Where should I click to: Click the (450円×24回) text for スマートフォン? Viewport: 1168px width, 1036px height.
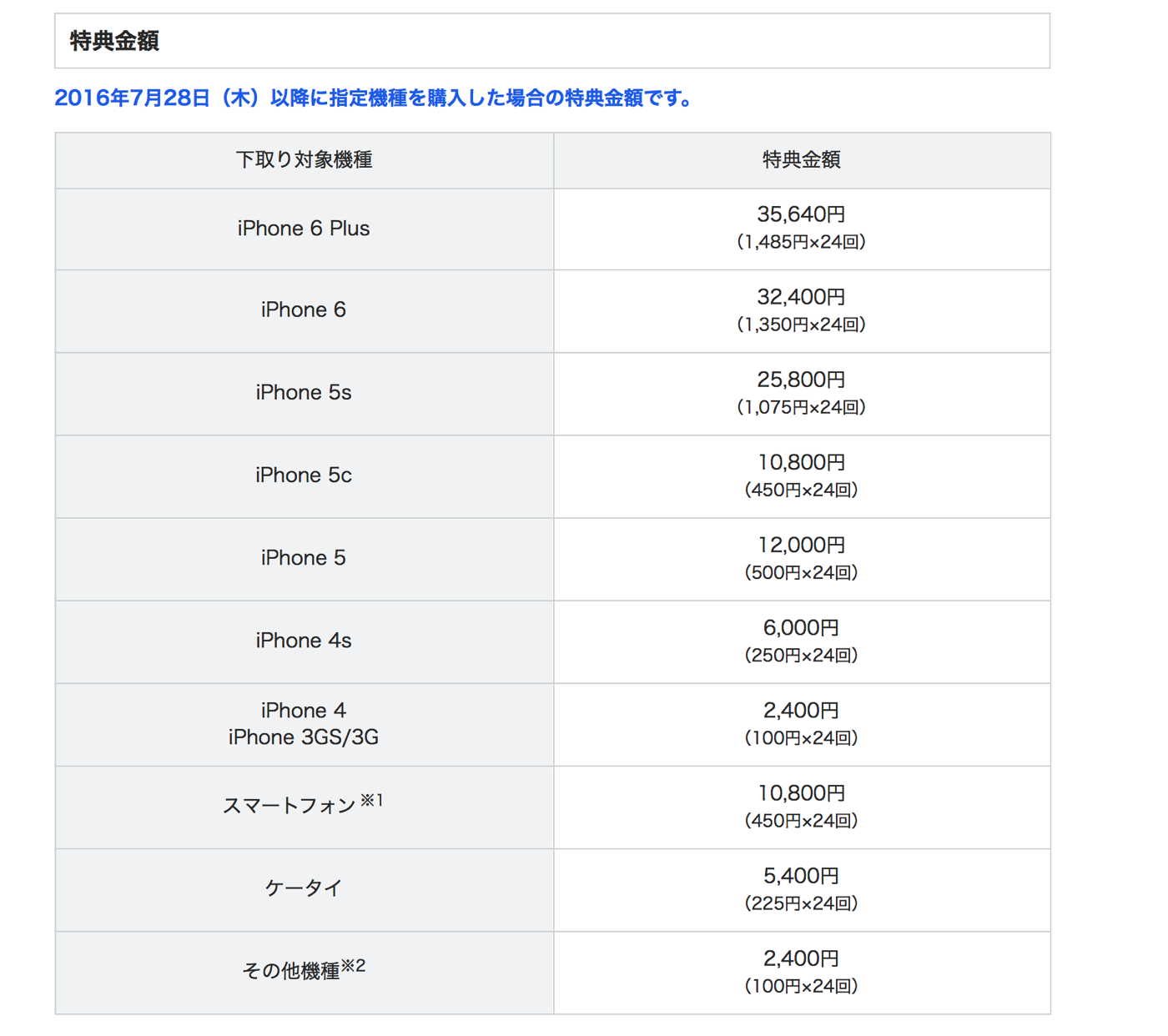point(802,820)
